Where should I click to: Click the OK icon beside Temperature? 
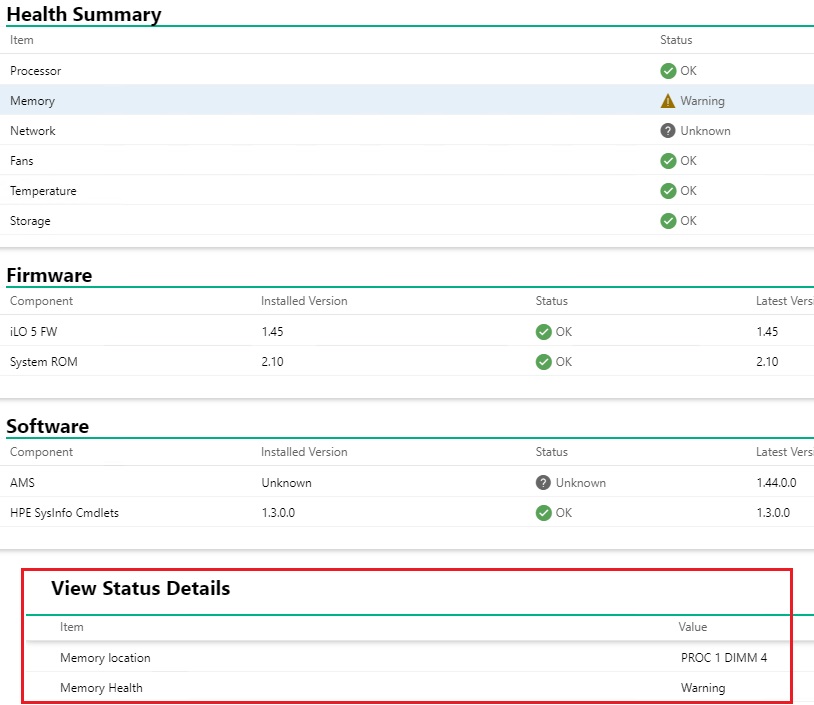(x=667, y=190)
